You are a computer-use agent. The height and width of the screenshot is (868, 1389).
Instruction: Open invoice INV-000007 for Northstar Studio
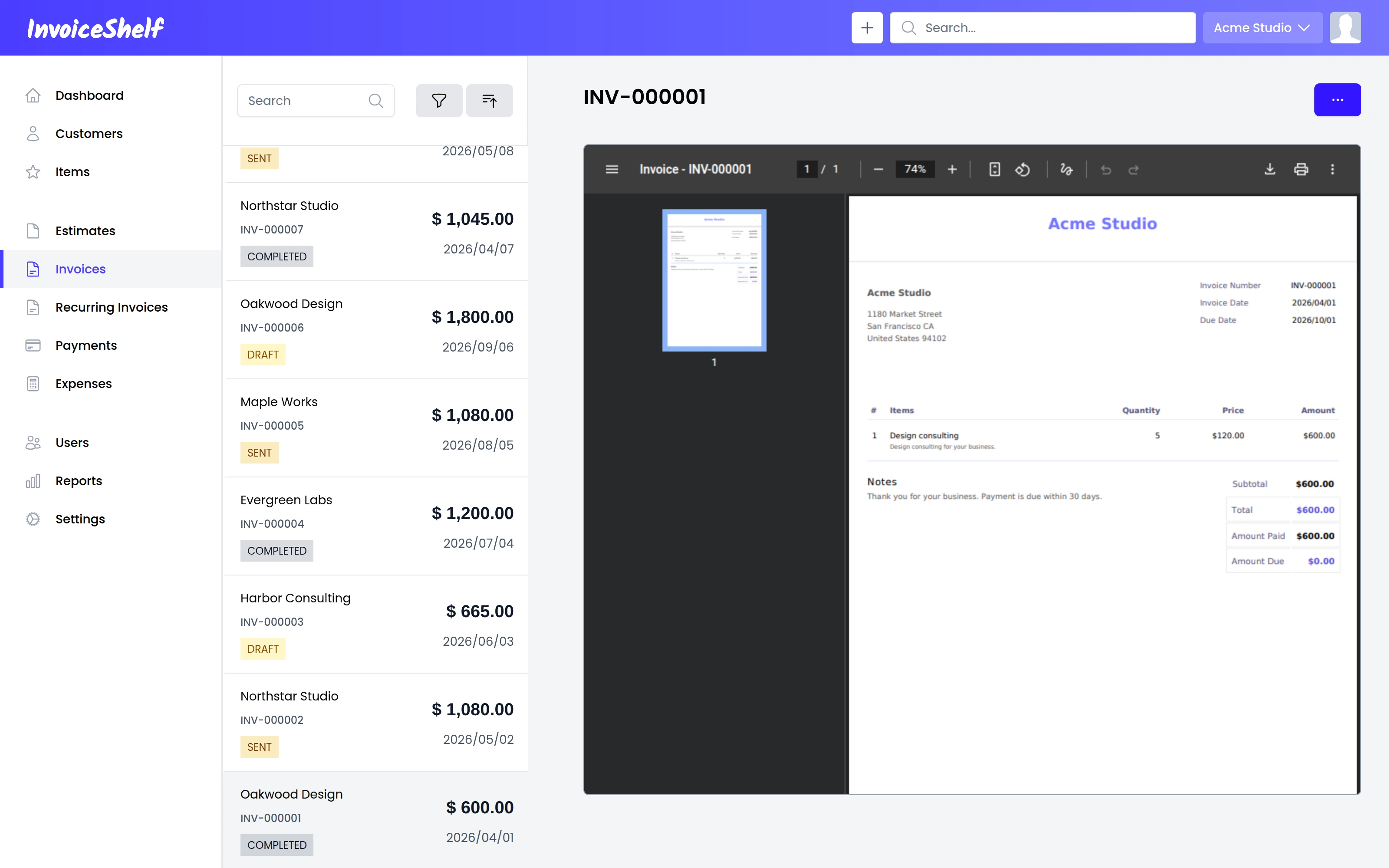tap(376, 232)
